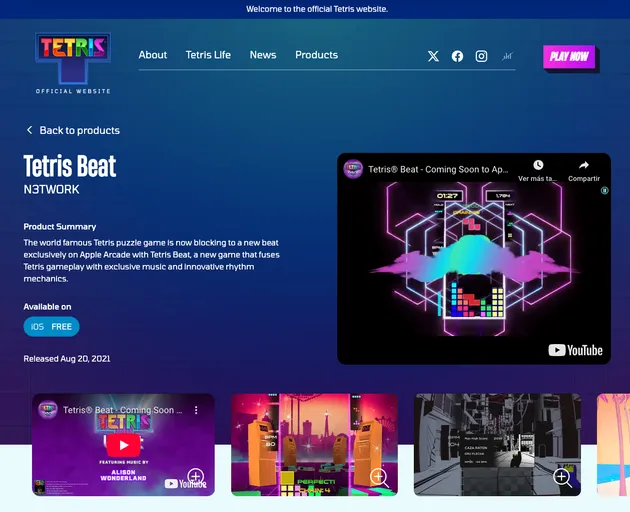Open the main video title link
Viewport: 630px width, 512px height.
438,169
